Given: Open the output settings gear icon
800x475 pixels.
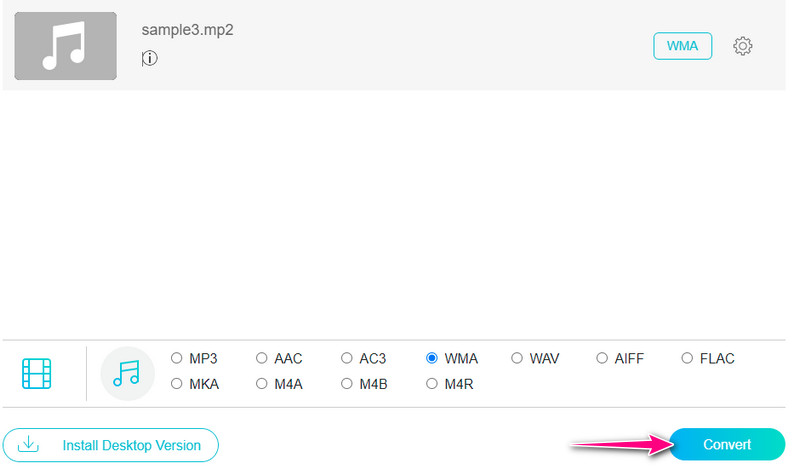Looking at the screenshot, I should pyautogui.click(x=742, y=46).
